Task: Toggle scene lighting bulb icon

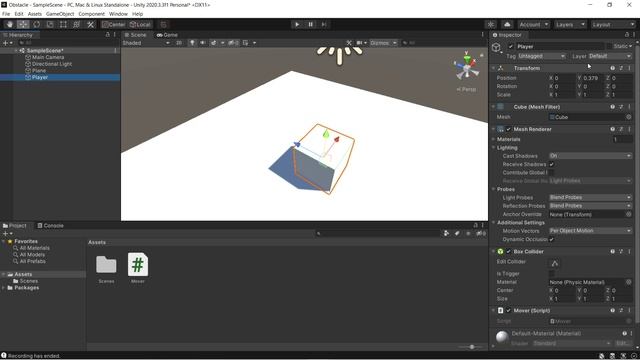Action: tap(192, 43)
